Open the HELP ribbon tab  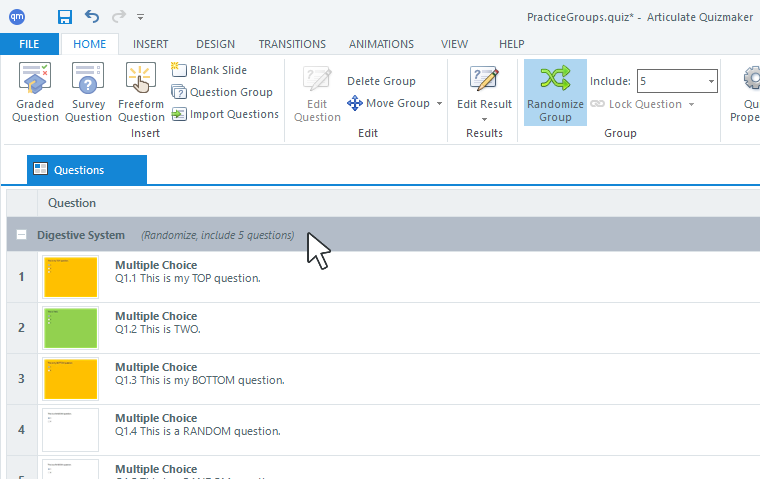click(511, 44)
